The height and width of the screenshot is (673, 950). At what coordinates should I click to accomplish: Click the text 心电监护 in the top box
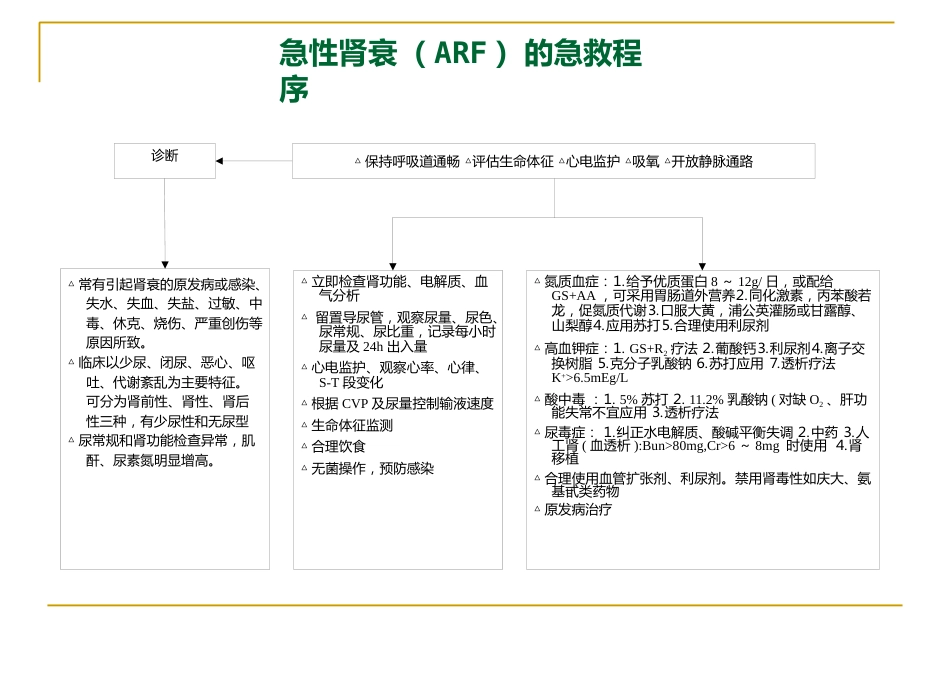(593, 162)
